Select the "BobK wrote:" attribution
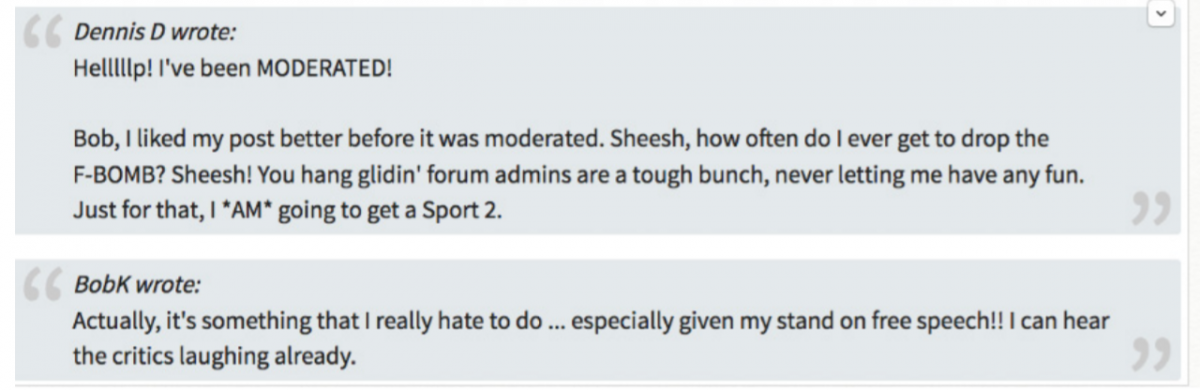Screen dimensions: 1200x390 point(137,285)
